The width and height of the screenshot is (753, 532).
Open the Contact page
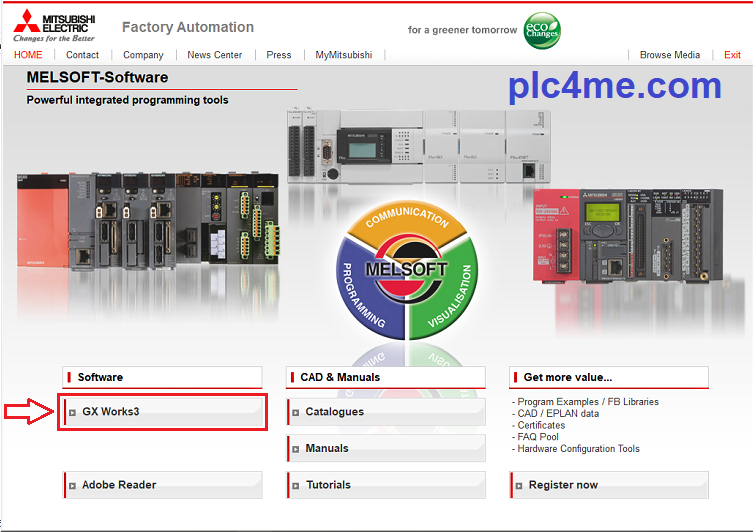tap(82, 55)
